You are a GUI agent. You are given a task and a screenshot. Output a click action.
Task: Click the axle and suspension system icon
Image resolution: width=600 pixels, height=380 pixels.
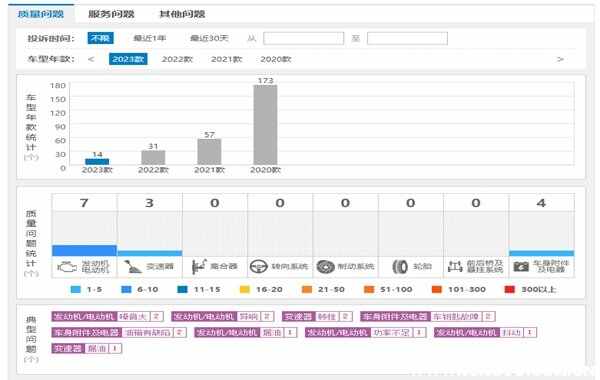455,266
